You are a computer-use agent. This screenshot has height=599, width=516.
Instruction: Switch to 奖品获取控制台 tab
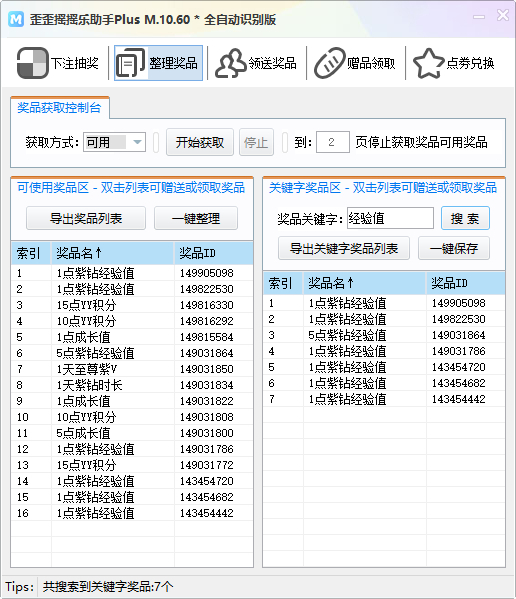tap(60, 108)
